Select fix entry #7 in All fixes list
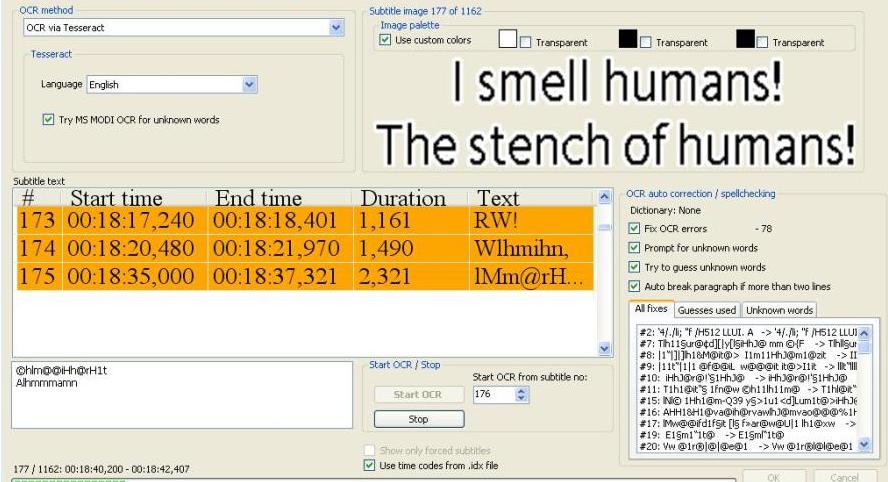The image size is (888, 482). point(748,344)
